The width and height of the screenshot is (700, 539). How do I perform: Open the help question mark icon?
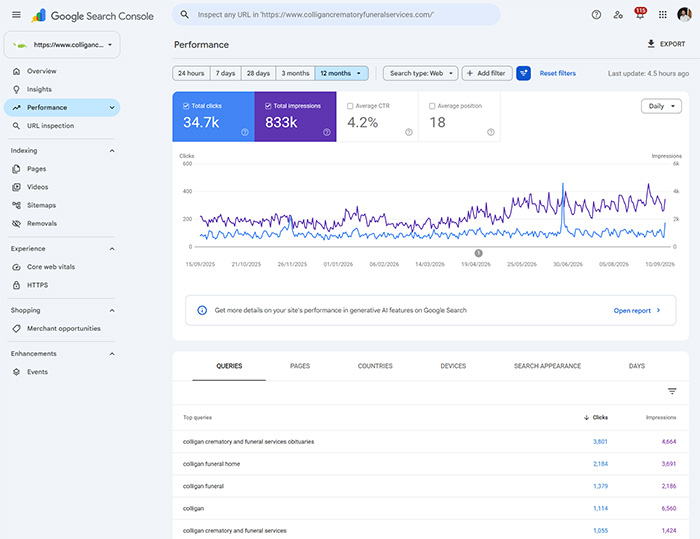596,15
